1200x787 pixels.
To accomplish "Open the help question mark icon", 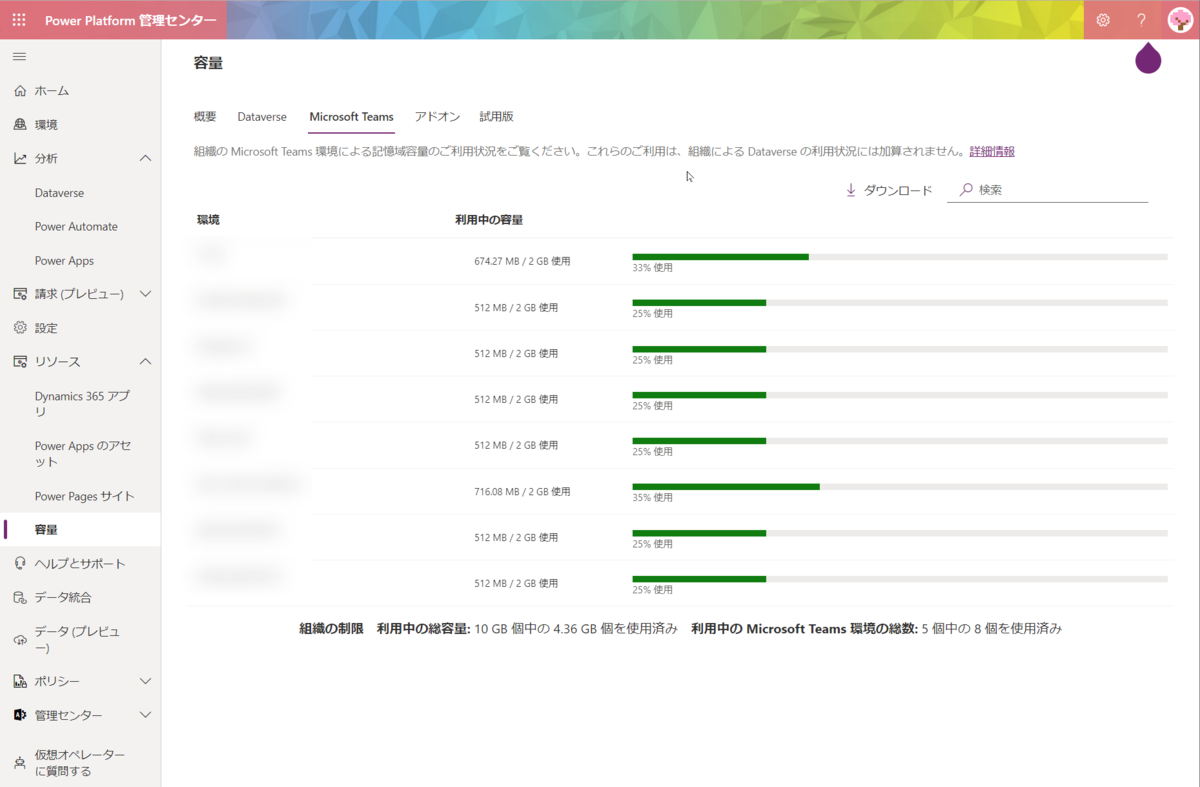I will [1141, 20].
